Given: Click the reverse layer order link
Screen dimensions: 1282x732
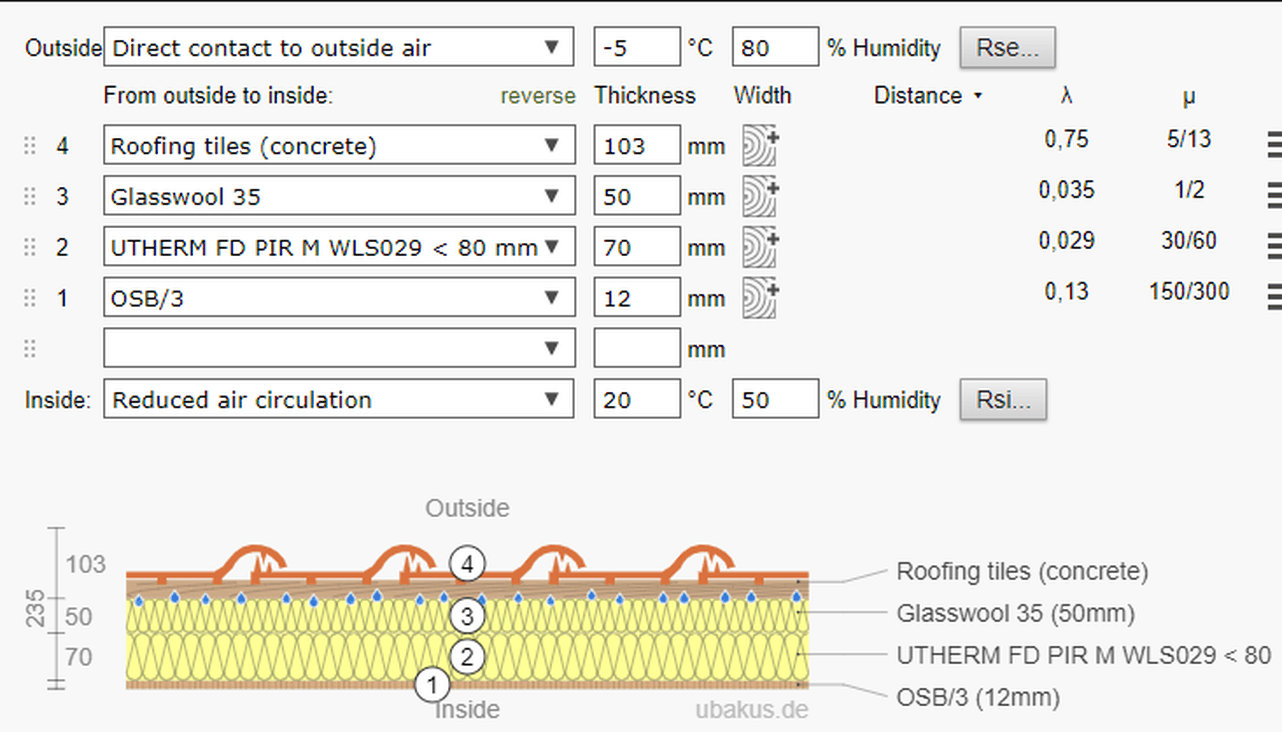Looking at the screenshot, I should 538,96.
